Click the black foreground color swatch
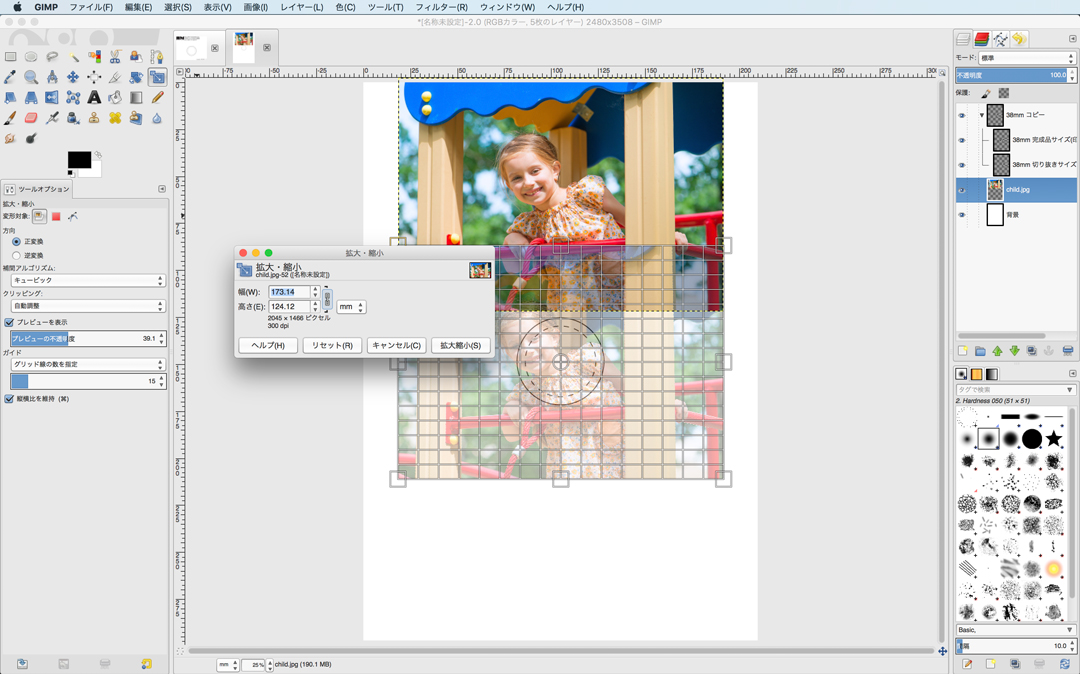This screenshot has width=1080, height=674. (x=78, y=160)
